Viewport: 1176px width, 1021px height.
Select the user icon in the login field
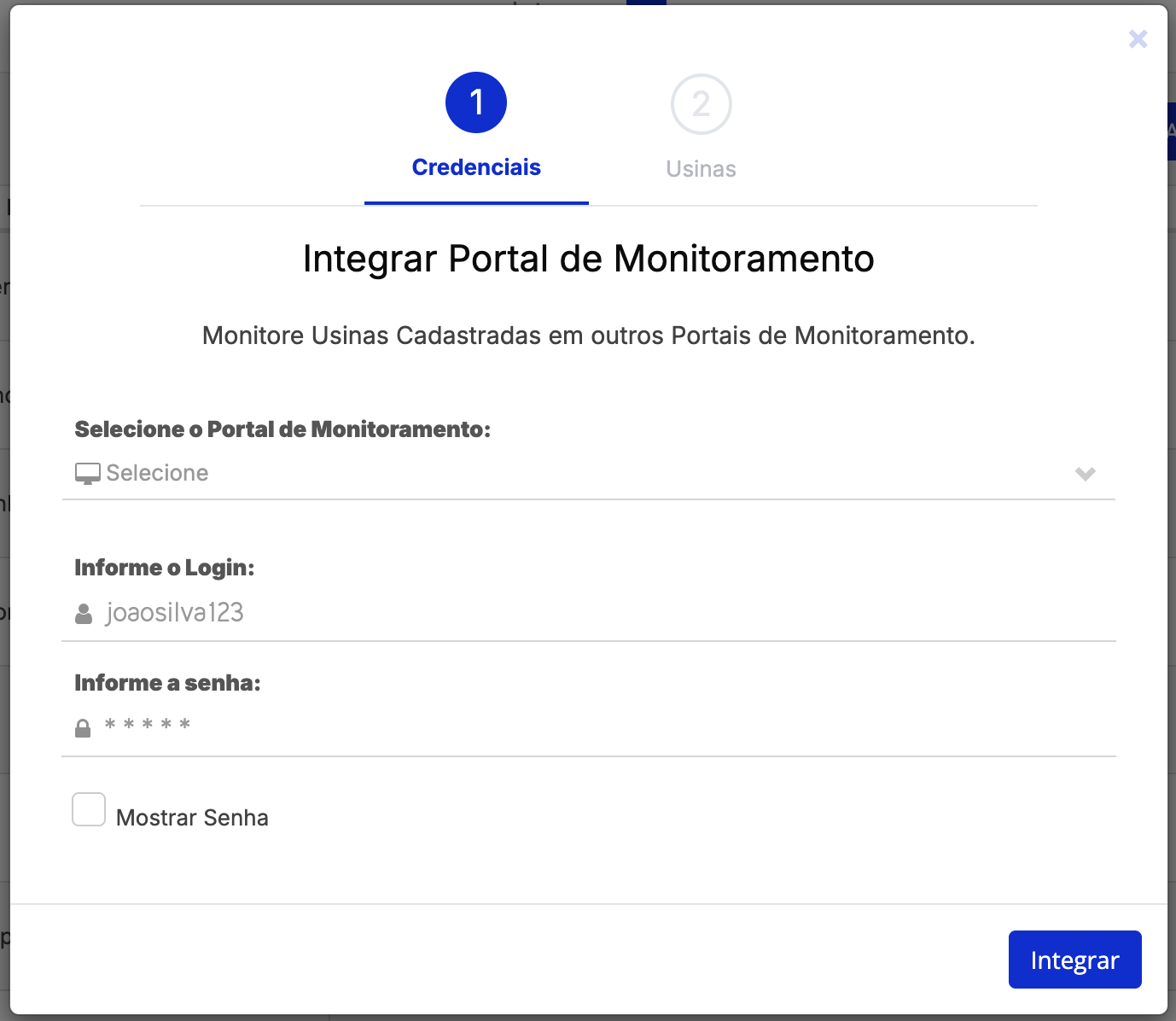coord(83,612)
